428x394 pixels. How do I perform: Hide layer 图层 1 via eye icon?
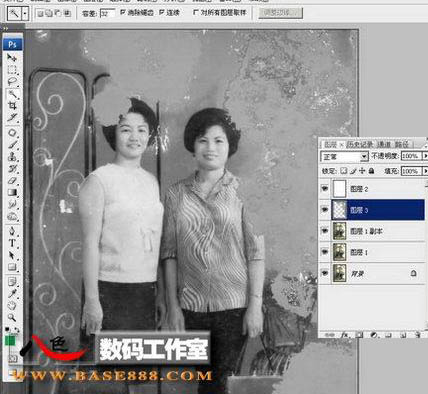(x=324, y=252)
